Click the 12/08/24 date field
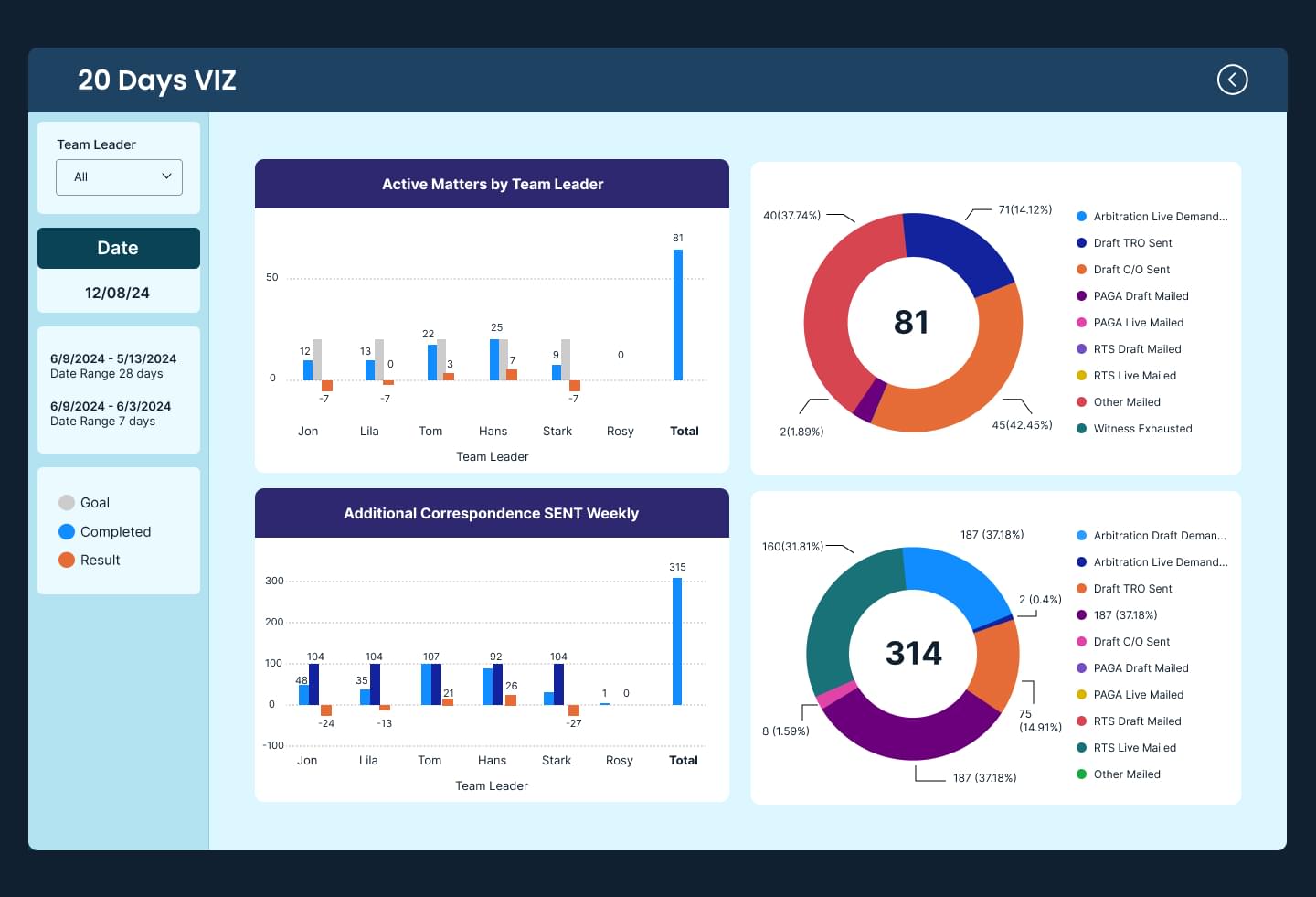This screenshot has height=897, width=1316. [x=119, y=293]
